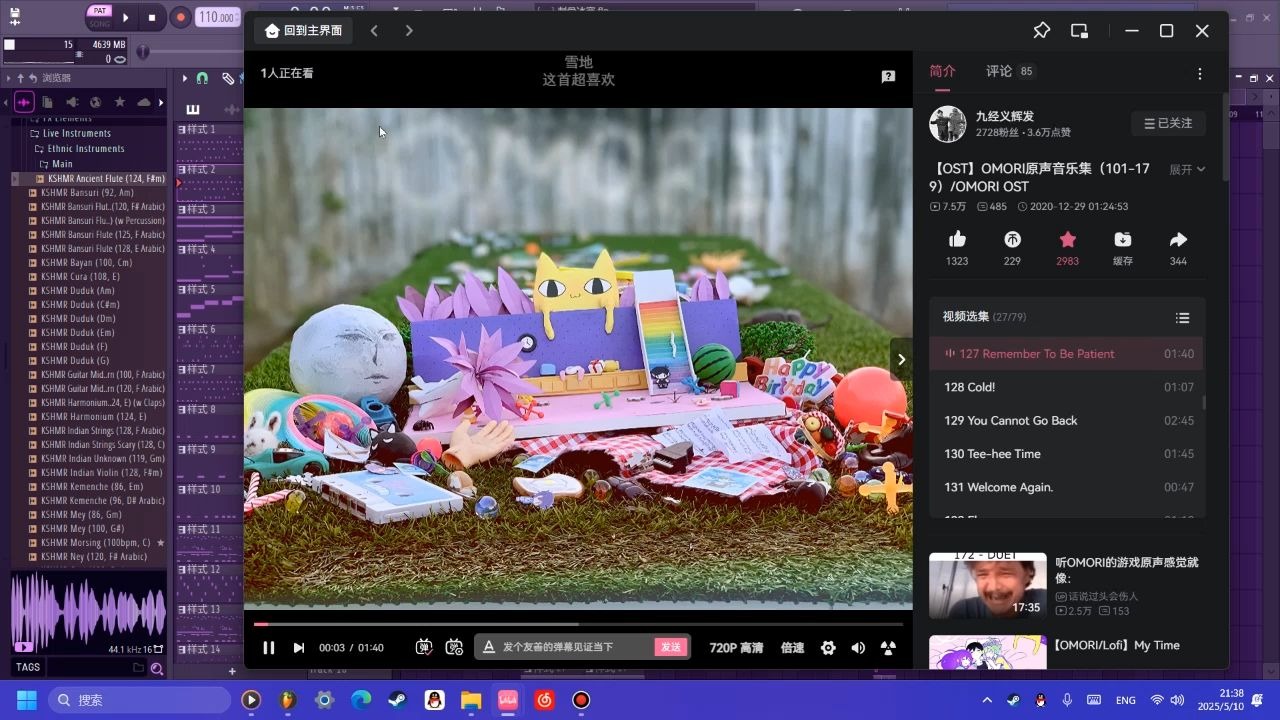The image size is (1280, 720).
Task: Select FL Studio browser sounds tab icon
Action: pyautogui.click(x=24, y=102)
